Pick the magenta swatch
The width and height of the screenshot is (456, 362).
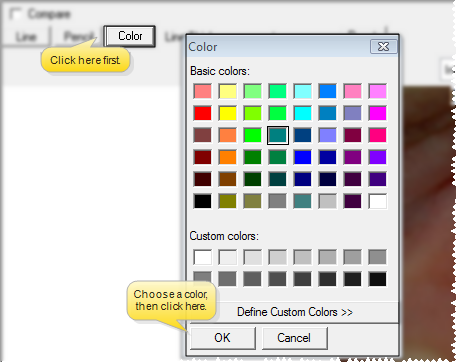click(x=378, y=113)
